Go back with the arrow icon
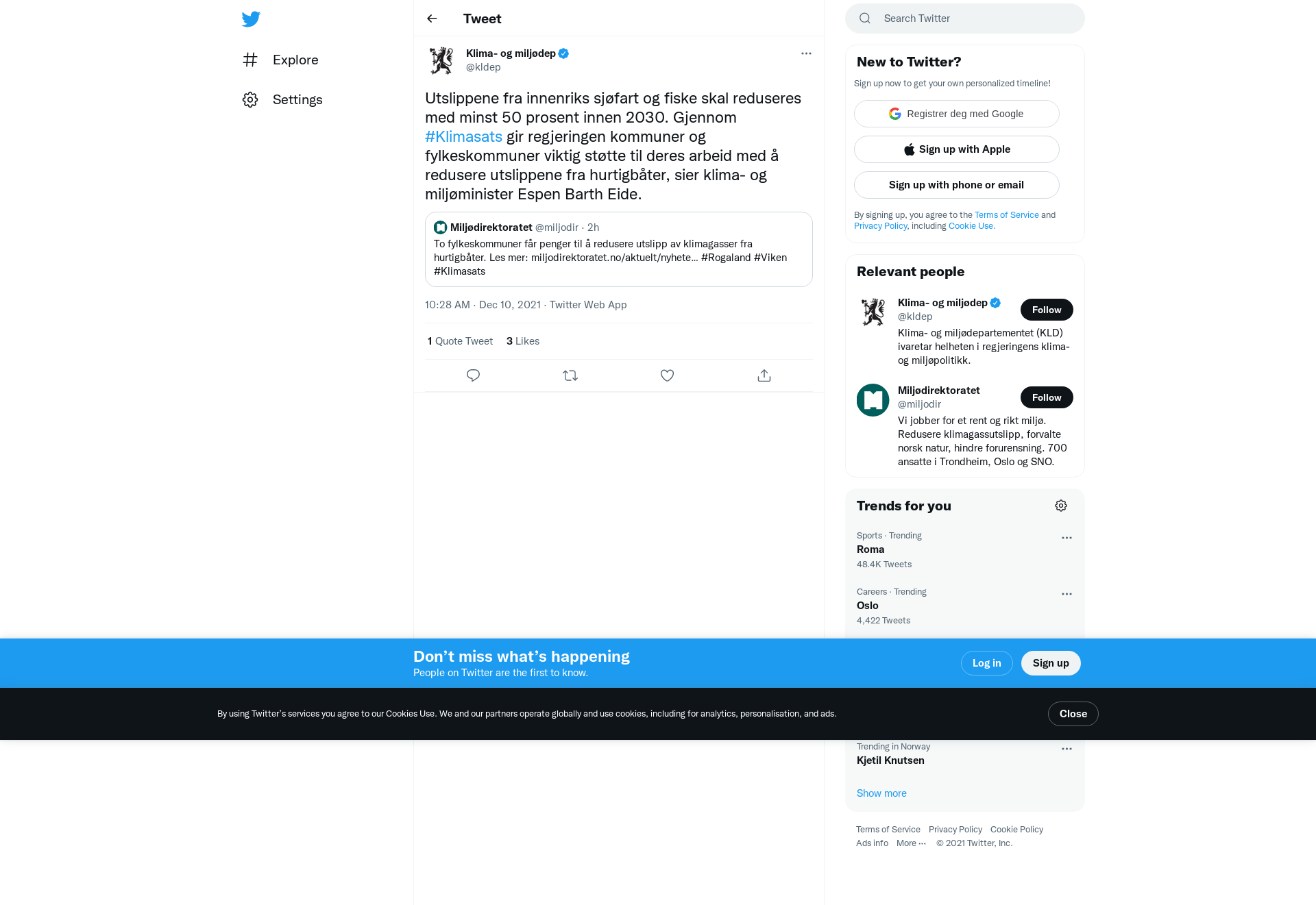This screenshot has height=905, width=1316. pyautogui.click(x=432, y=18)
